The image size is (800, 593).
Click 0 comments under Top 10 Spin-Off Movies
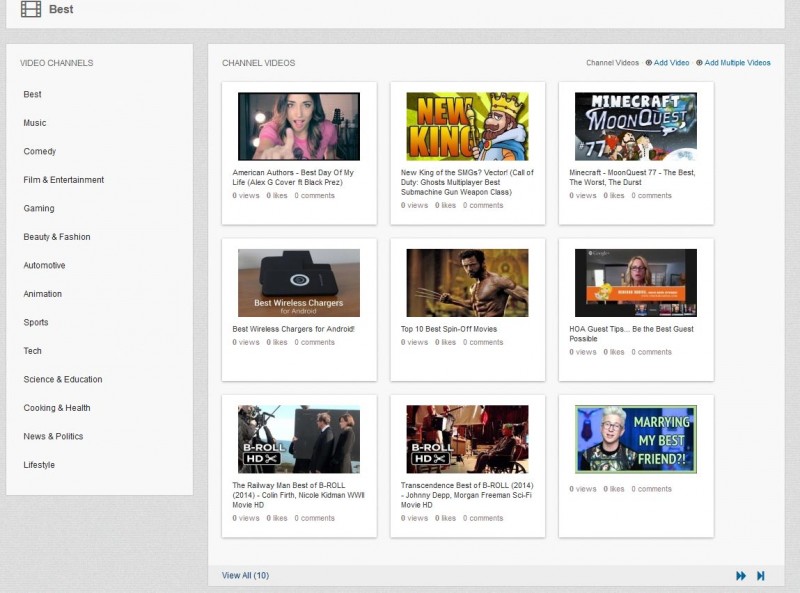point(483,342)
